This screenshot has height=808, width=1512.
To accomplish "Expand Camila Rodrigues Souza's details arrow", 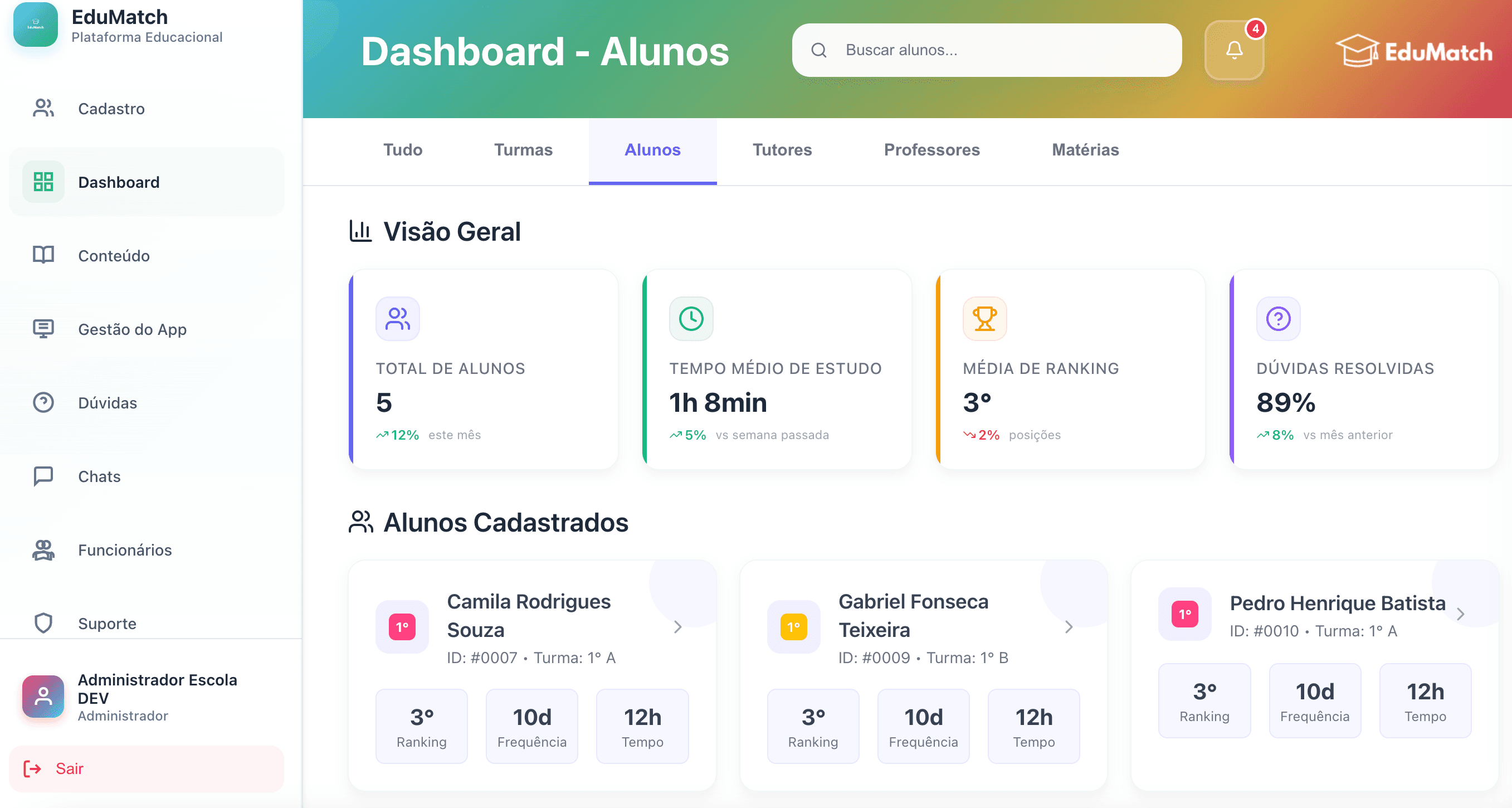I will coord(678,627).
